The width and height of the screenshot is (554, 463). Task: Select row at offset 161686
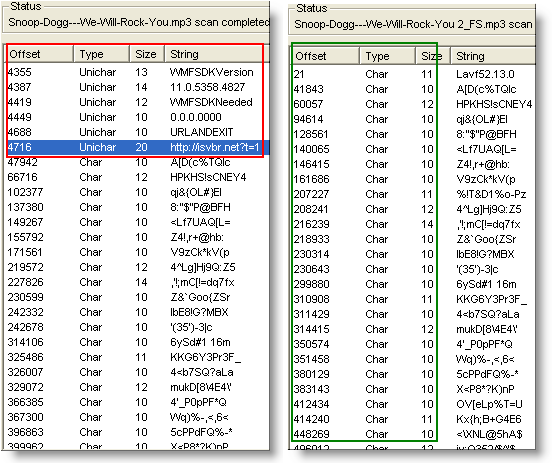click(x=413, y=179)
